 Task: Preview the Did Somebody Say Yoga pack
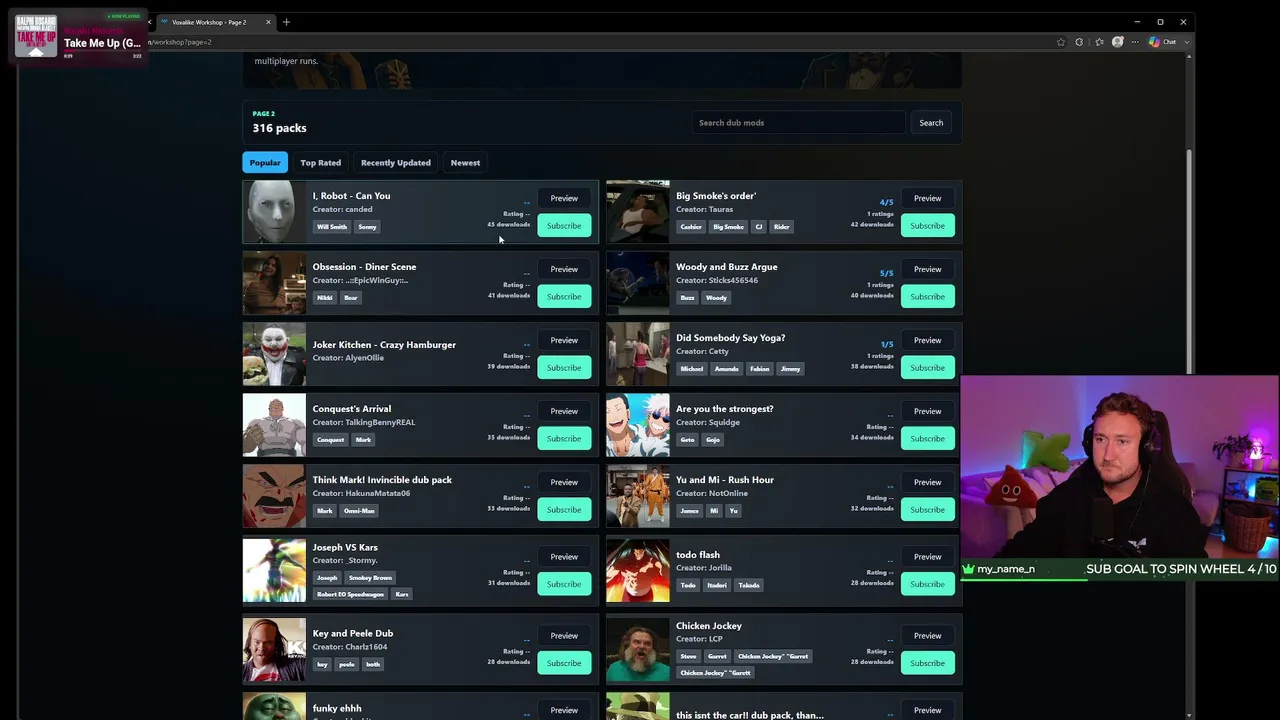click(x=927, y=340)
